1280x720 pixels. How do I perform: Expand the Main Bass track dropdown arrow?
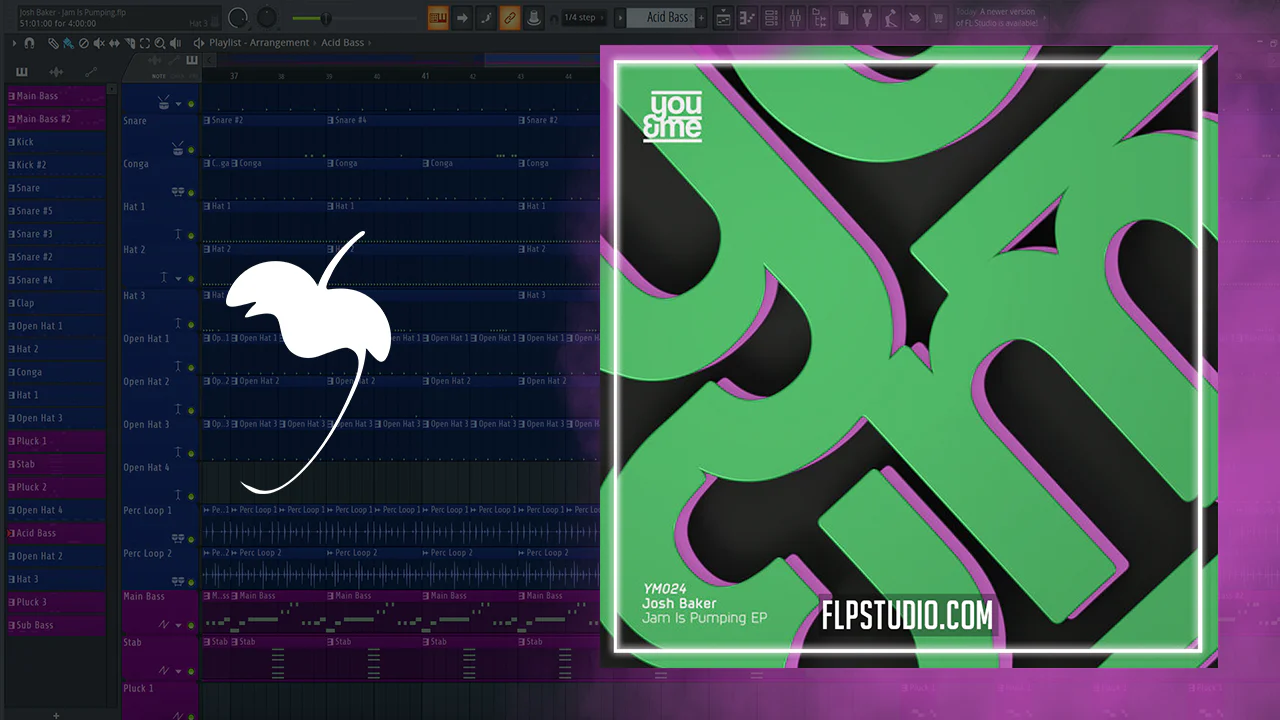pos(179,624)
